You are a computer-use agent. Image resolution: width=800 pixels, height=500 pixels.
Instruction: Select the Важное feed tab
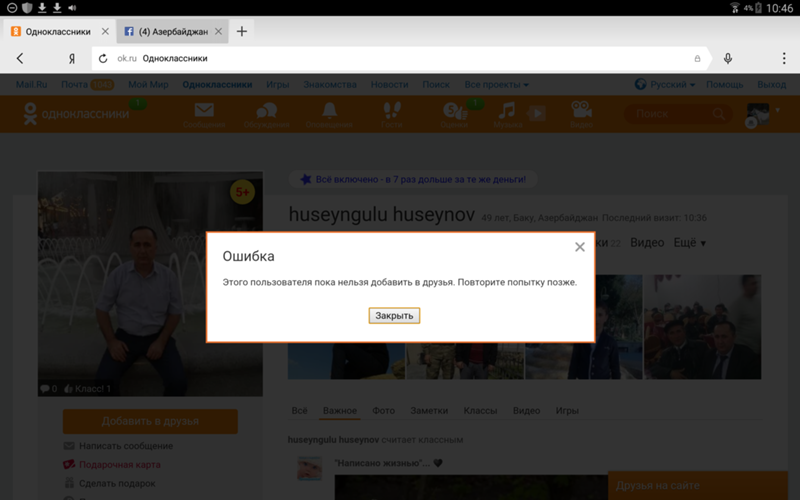click(x=340, y=411)
